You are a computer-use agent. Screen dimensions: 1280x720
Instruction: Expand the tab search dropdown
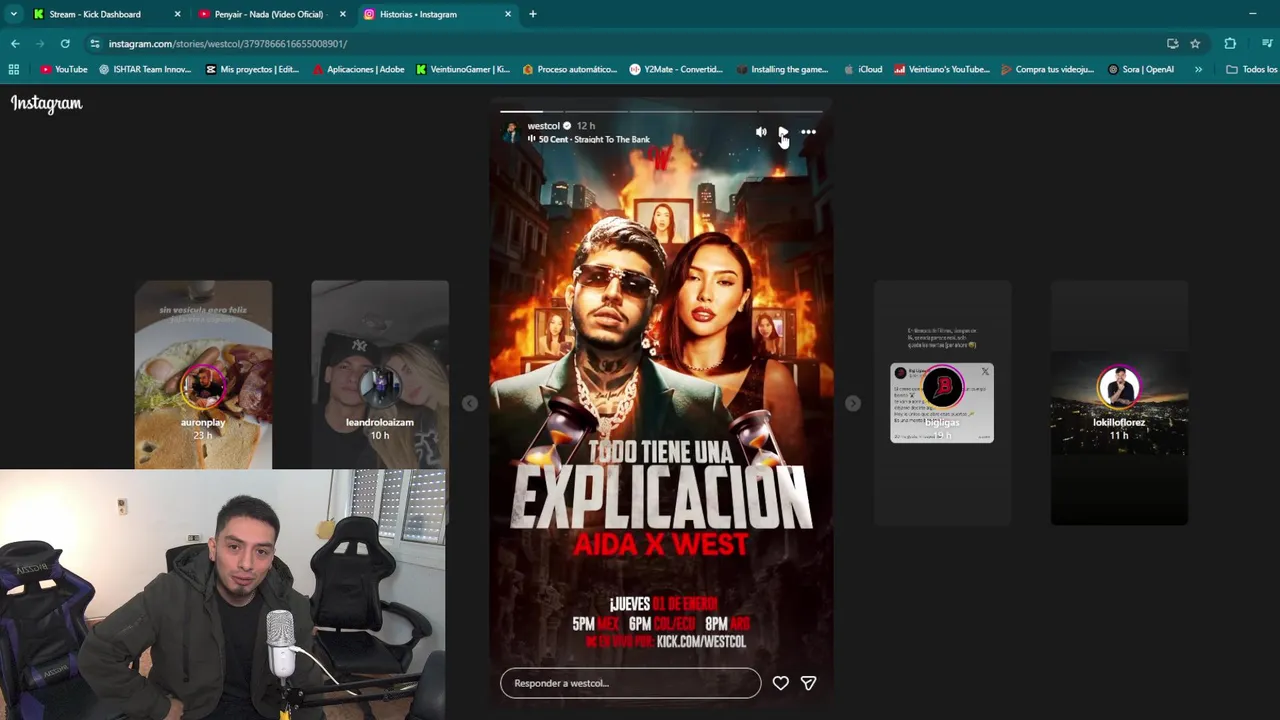13,14
